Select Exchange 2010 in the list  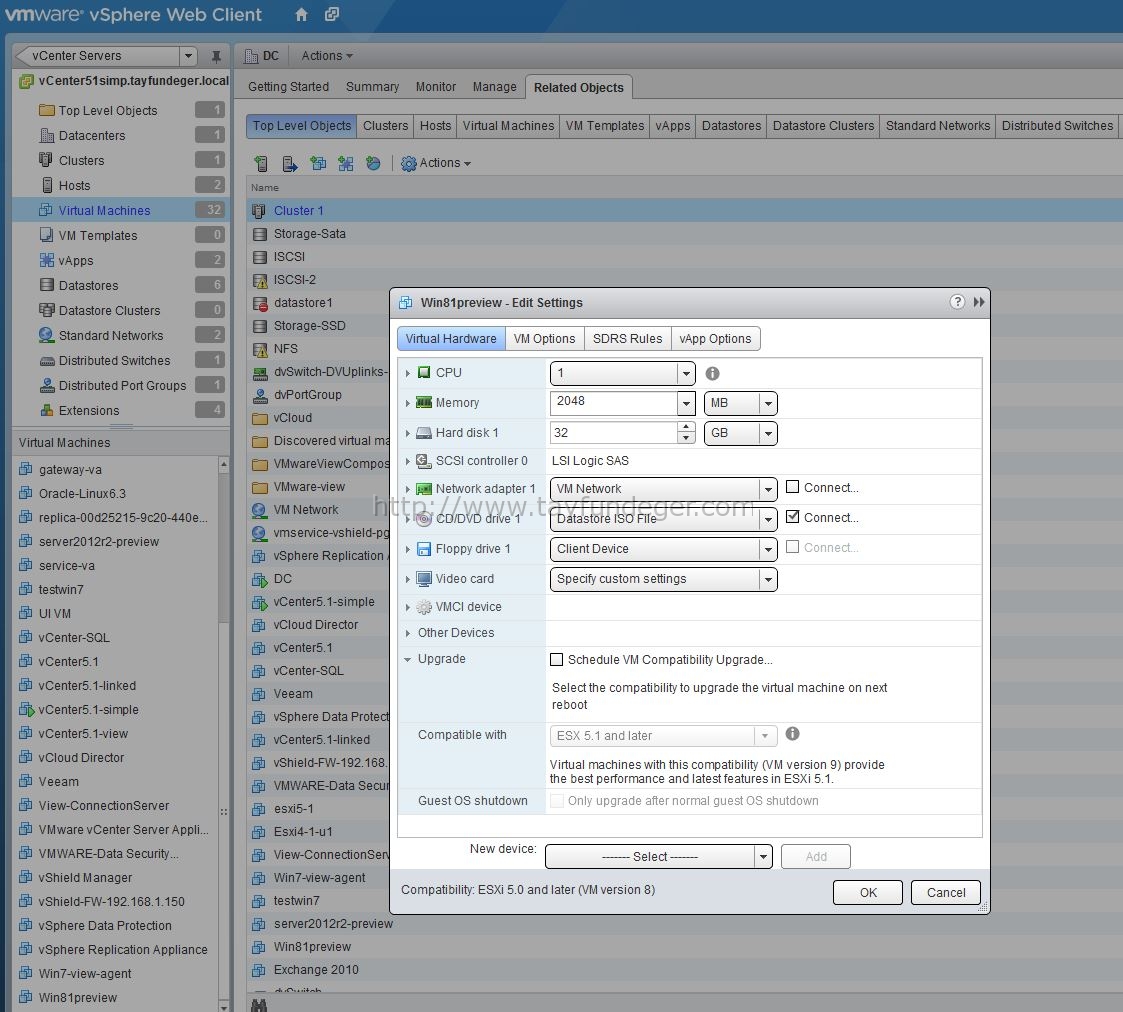tap(316, 970)
